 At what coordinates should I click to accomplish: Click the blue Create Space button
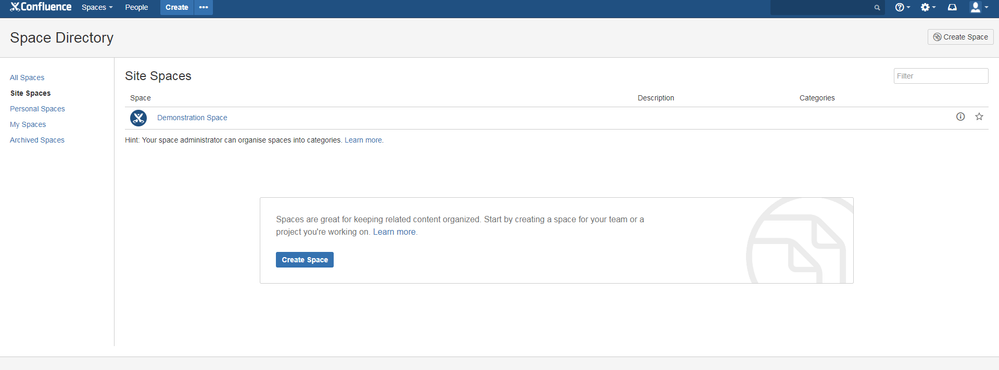pos(305,260)
